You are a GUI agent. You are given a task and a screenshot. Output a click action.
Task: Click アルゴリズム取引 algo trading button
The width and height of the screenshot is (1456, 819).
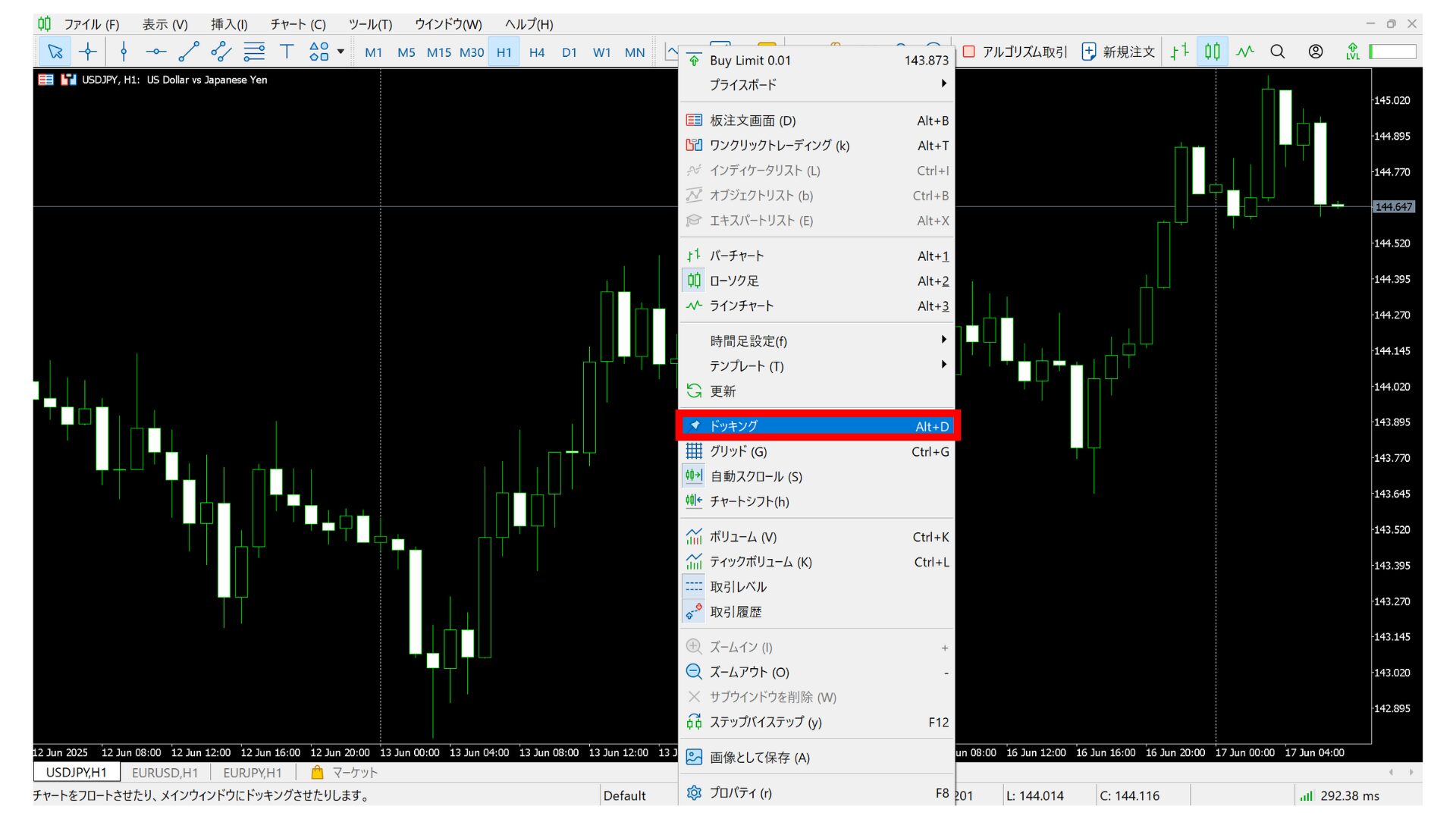[x=1015, y=52]
